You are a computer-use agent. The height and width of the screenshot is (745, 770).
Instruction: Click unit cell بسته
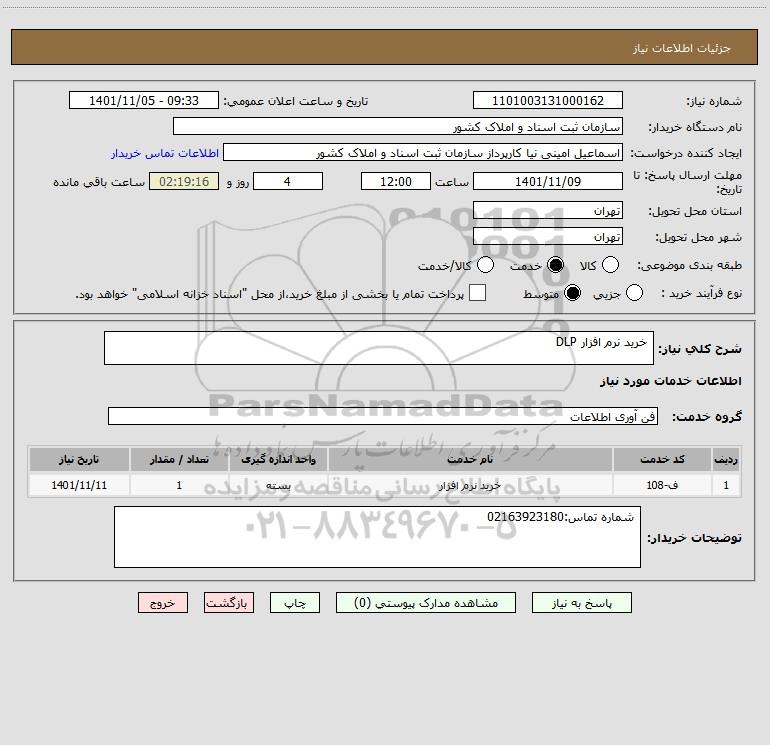pyautogui.click(x=278, y=485)
